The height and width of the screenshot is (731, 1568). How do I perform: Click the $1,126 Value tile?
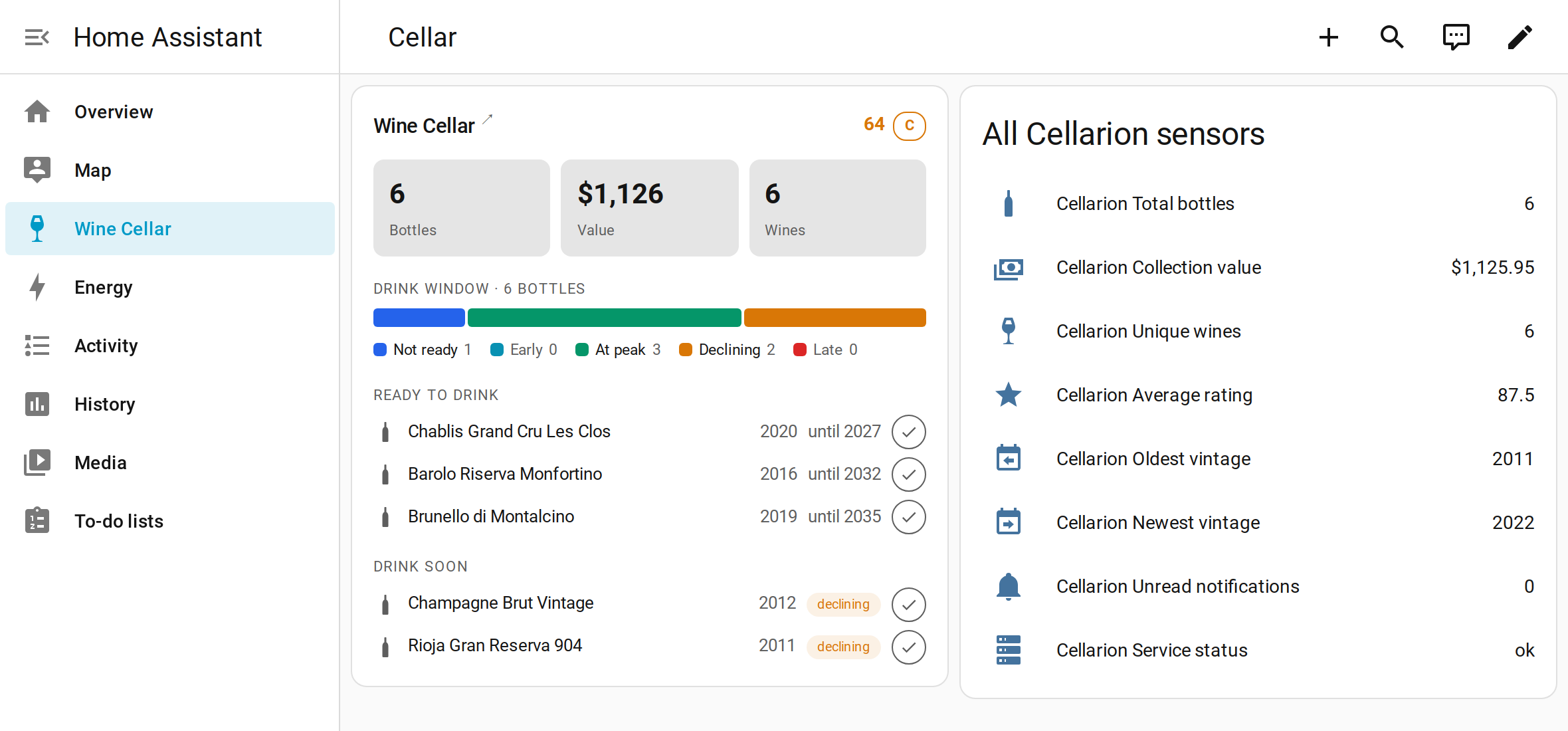(650, 208)
